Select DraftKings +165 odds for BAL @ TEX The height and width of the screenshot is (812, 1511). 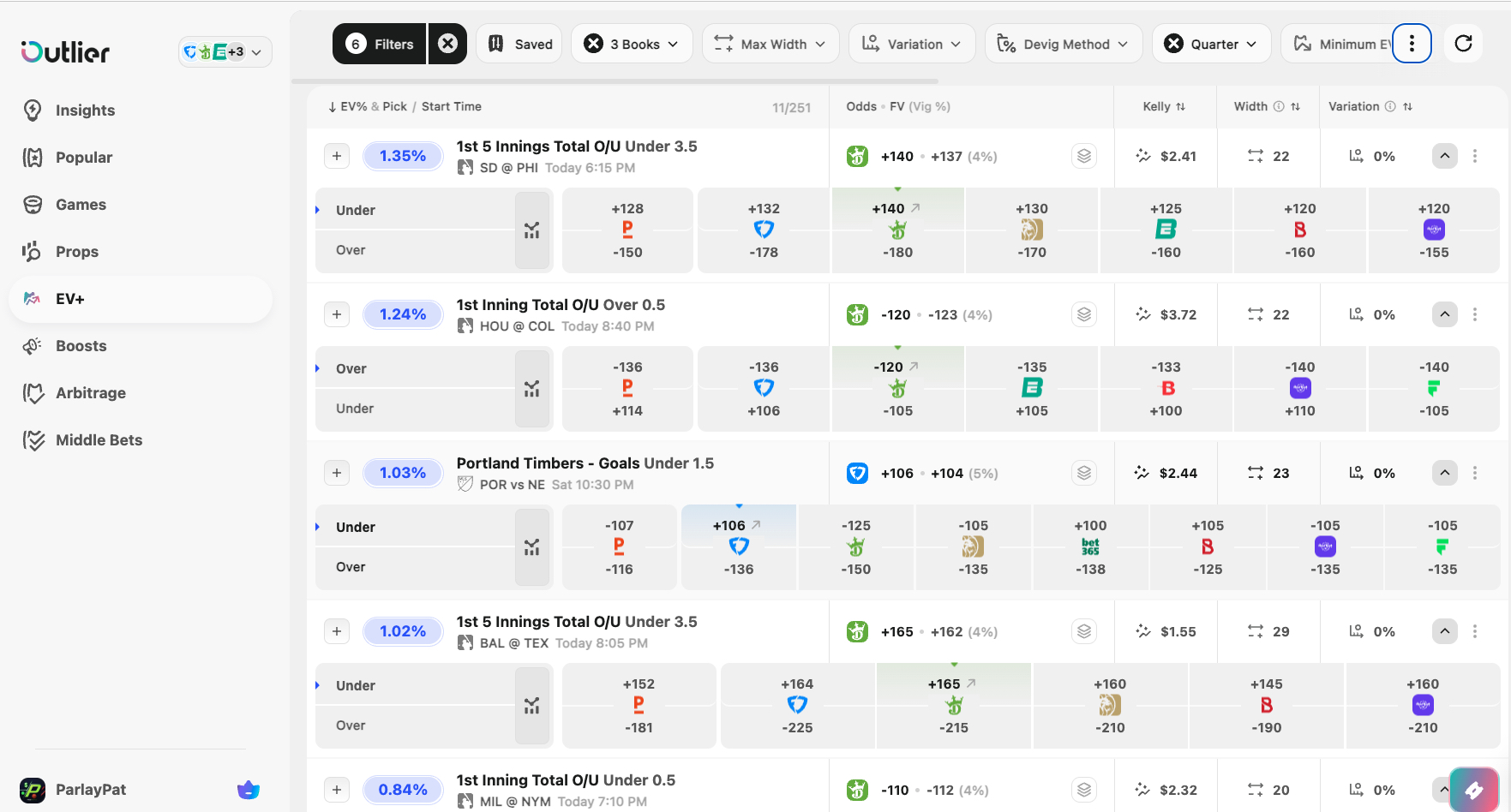coord(954,684)
